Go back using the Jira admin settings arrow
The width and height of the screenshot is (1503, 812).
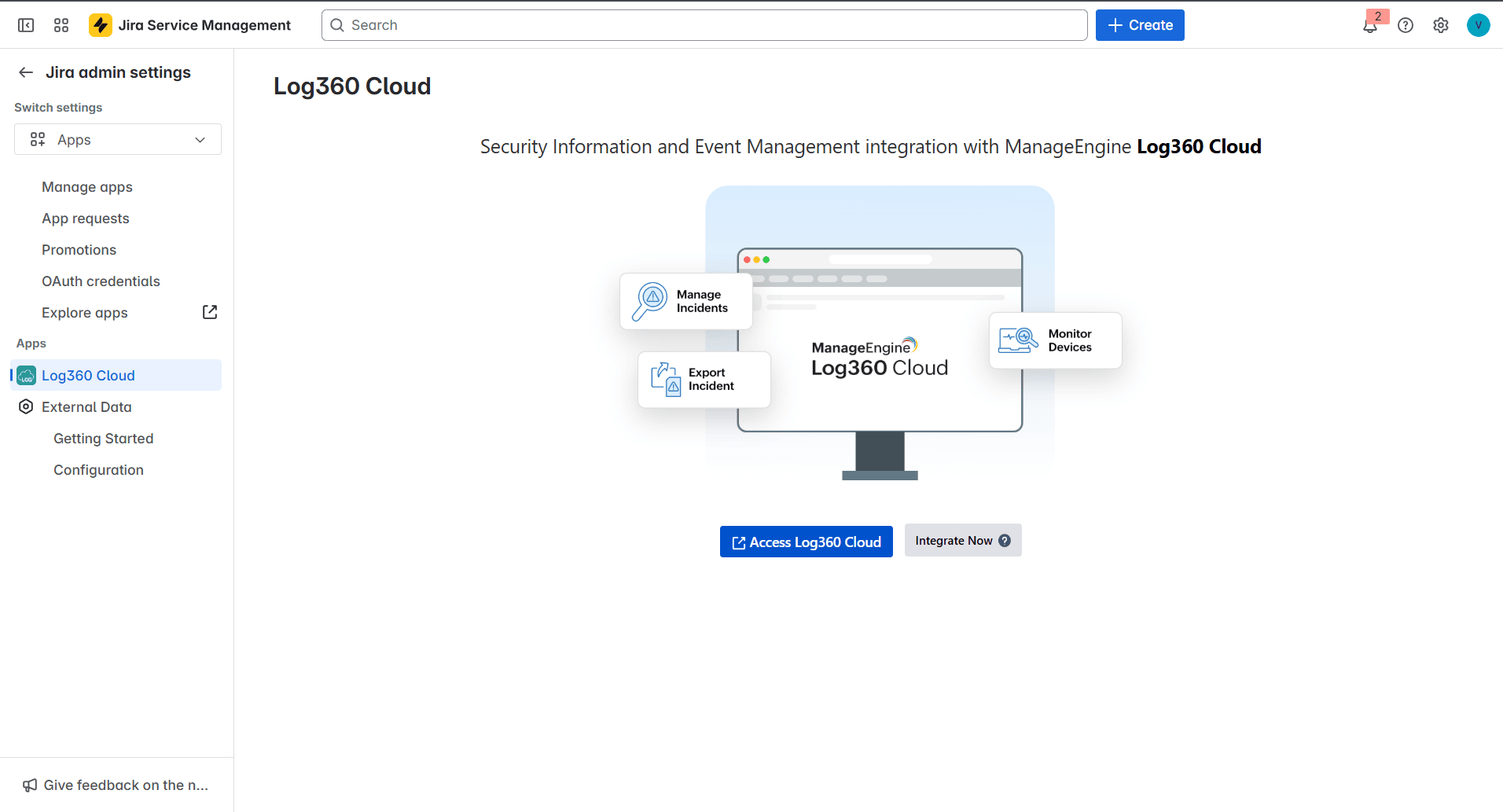(25, 72)
